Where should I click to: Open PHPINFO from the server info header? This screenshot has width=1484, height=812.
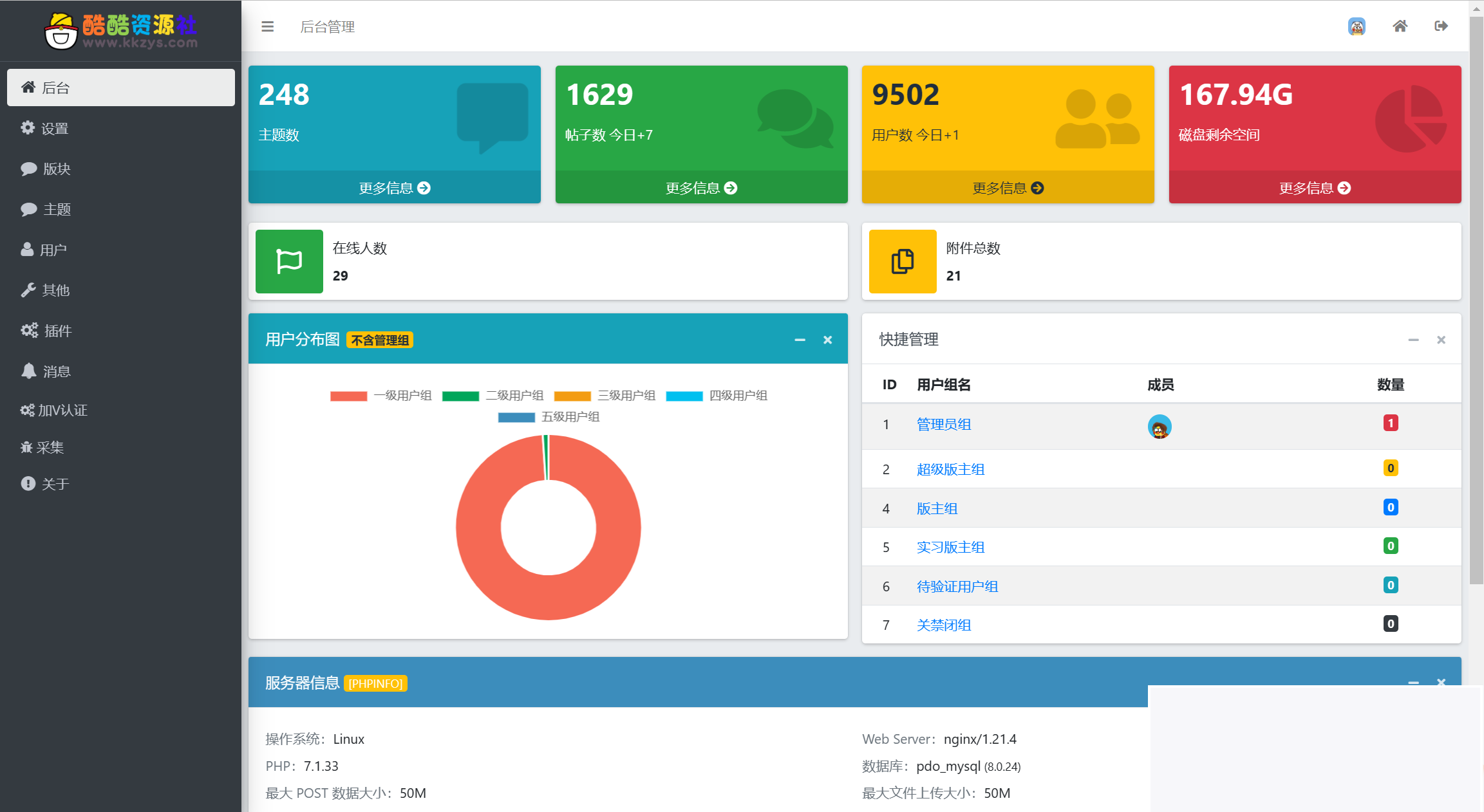point(376,683)
